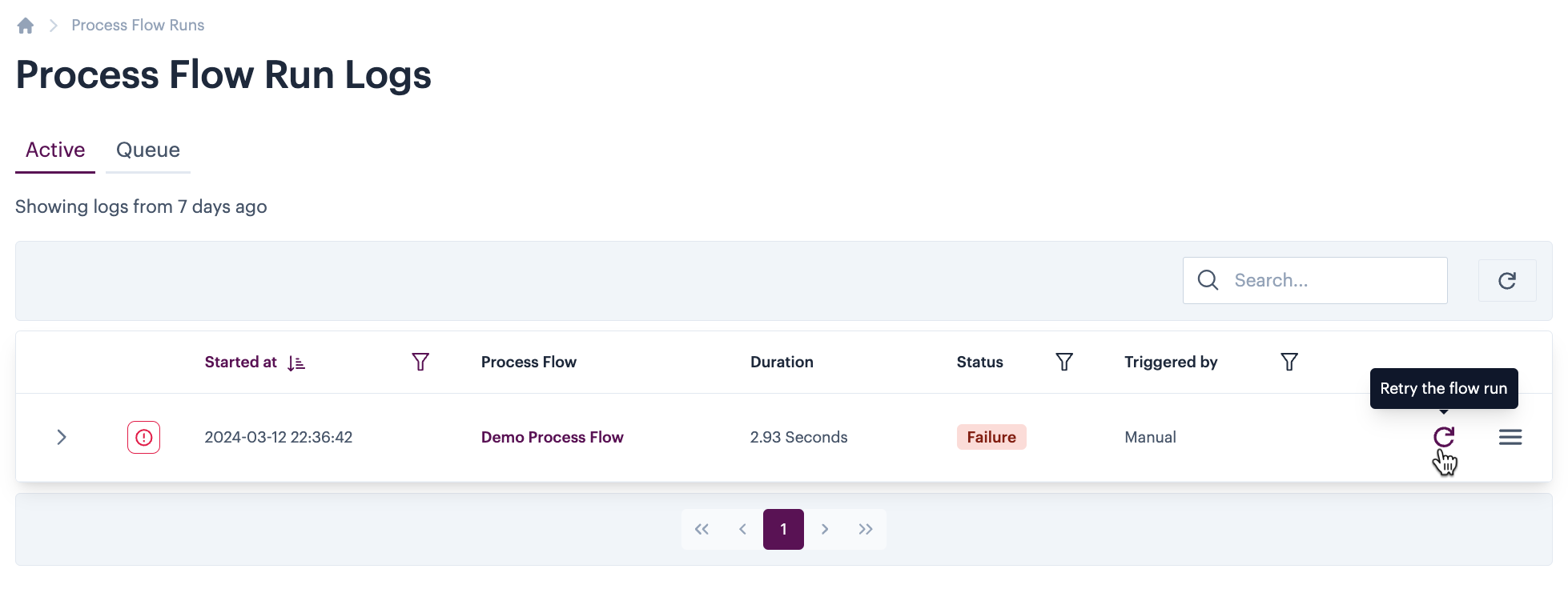Image resolution: width=1568 pixels, height=589 pixels.
Task: Switch to the Active tab
Action: (55, 150)
